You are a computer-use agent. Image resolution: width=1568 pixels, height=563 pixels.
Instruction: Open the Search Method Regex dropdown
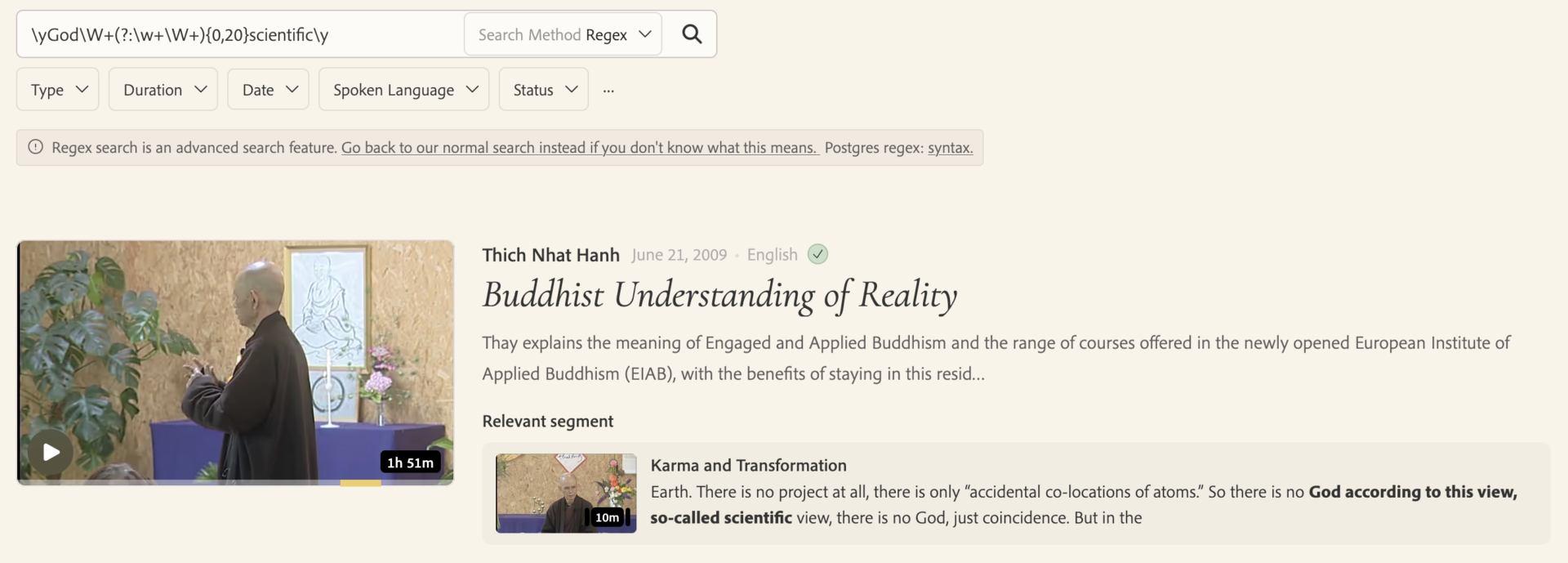click(563, 34)
